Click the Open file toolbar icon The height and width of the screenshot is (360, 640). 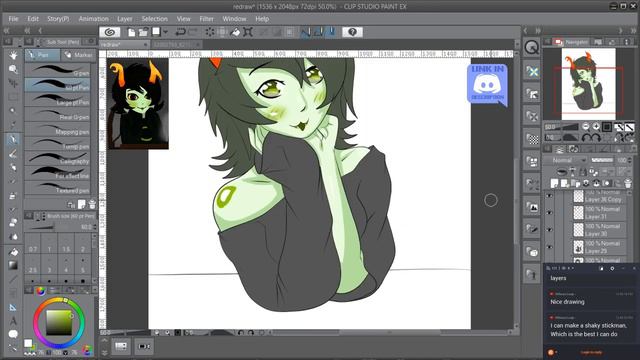tap(143, 32)
